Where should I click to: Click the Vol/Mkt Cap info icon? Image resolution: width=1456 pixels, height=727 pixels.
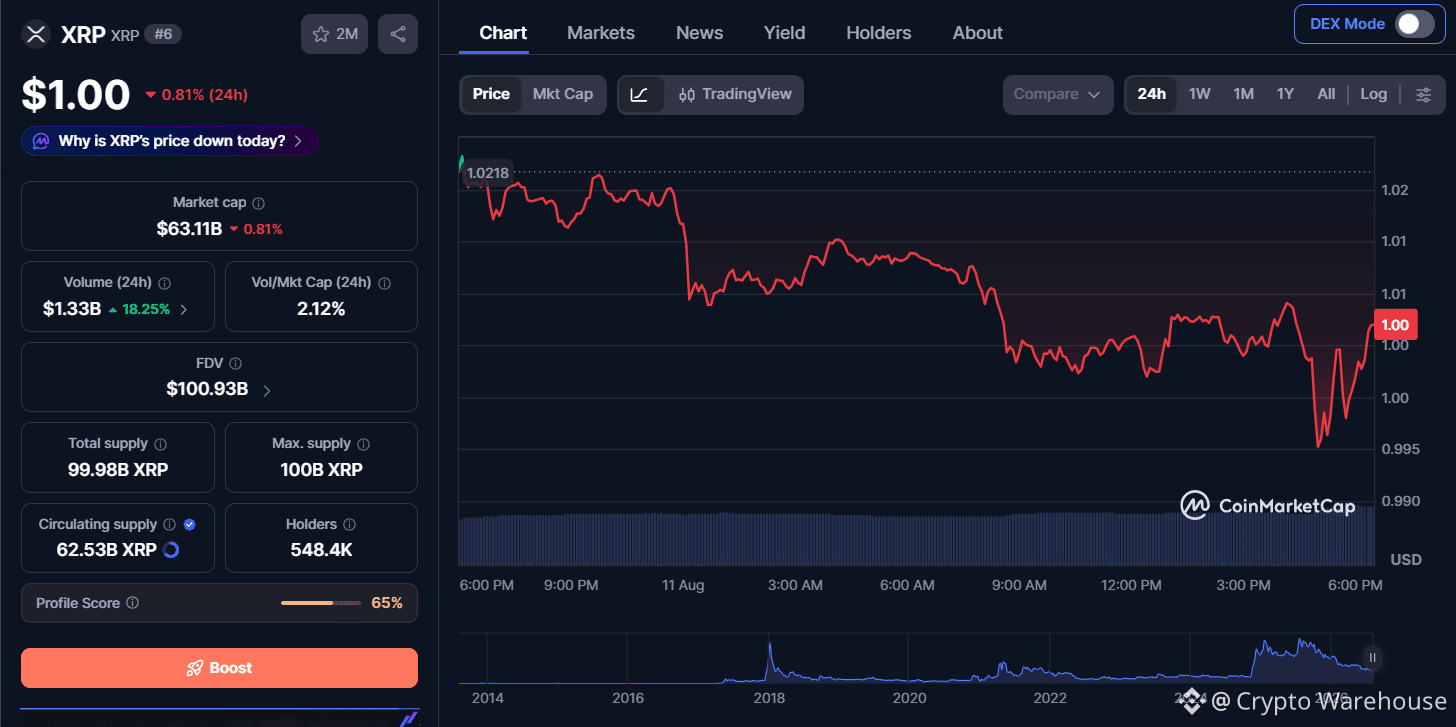pyautogui.click(x=384, y=284)
